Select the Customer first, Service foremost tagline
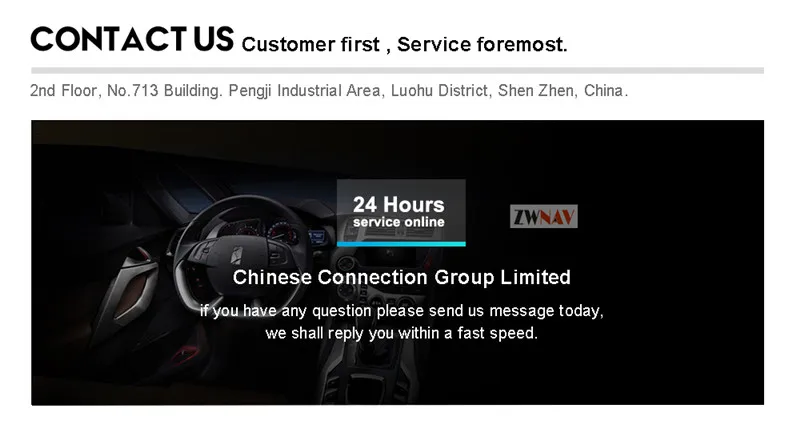 (404, 44)
